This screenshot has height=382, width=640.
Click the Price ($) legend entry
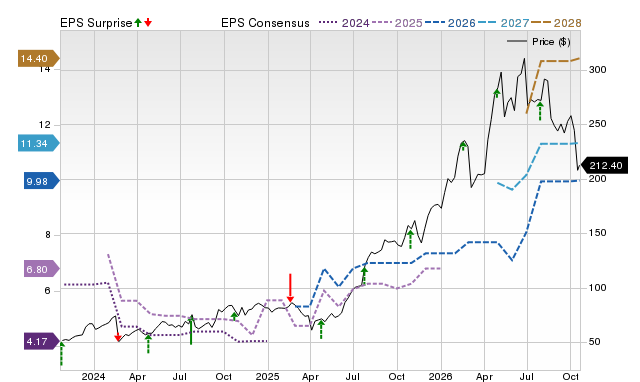tap(538, 42)
